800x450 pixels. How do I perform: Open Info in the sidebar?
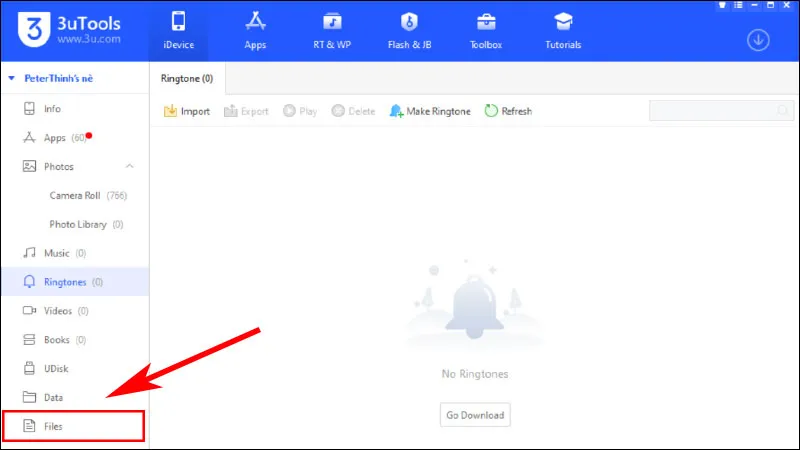pyautogui.click(x=54, y=108)
